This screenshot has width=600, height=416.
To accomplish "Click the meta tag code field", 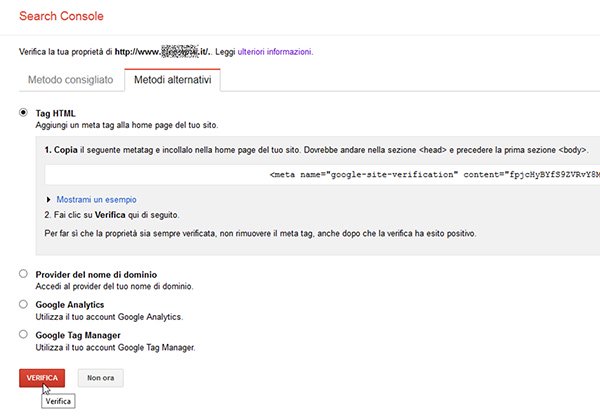I will (322, 175).
